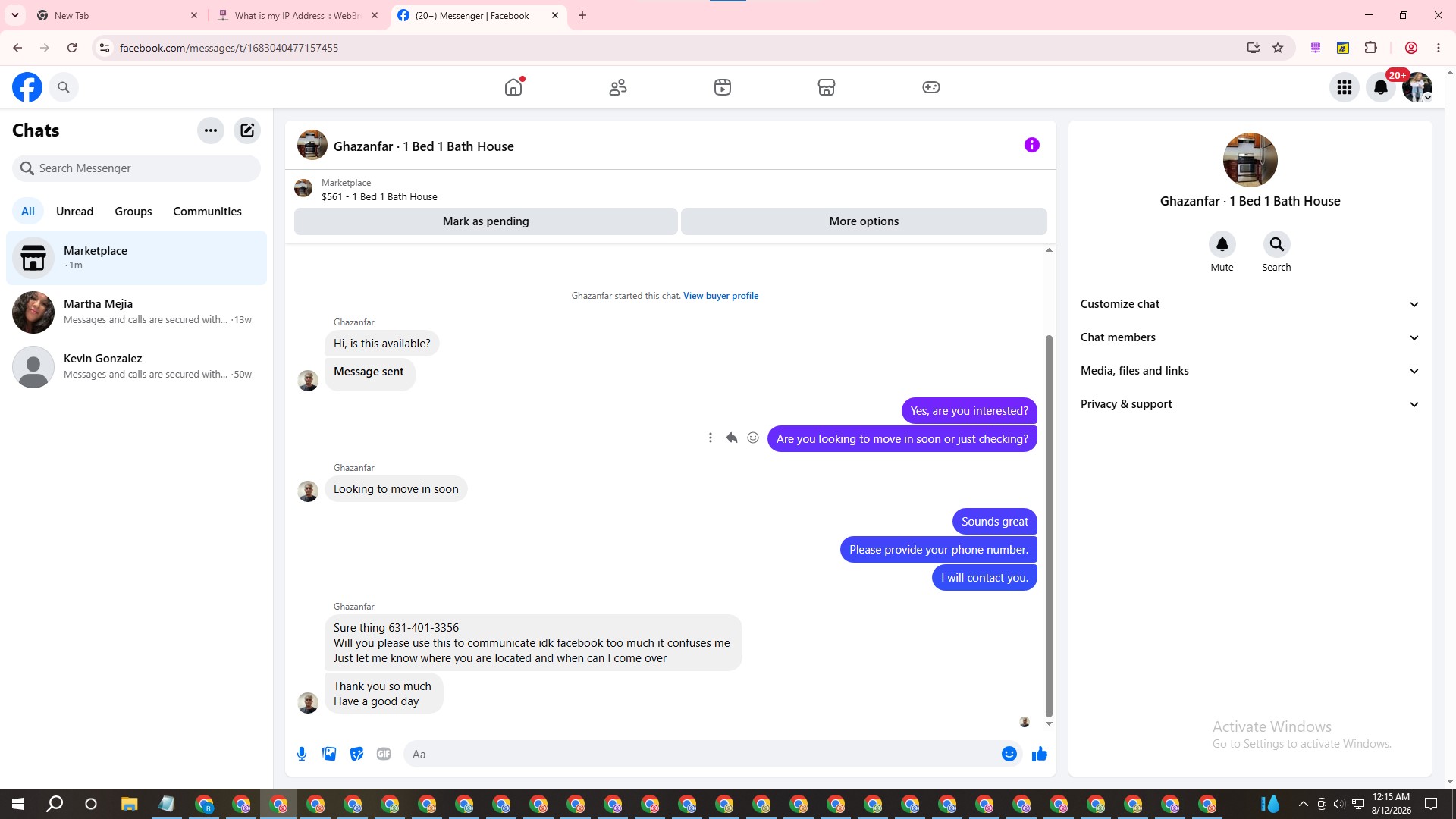Focus the Aa message input field
The height and width of the screenshot is (819, 1456).
(701, 754)
